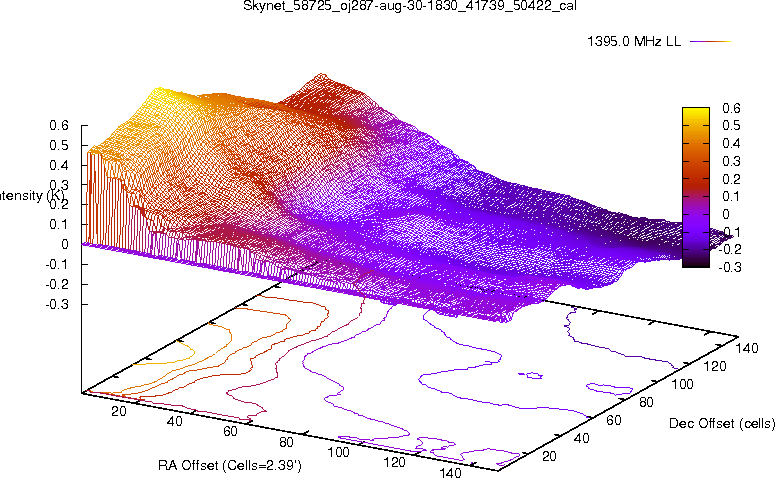Click the 20 tick on the Dec Offset axis
This screenshot has height=478, width=775.
click(549, 456)
